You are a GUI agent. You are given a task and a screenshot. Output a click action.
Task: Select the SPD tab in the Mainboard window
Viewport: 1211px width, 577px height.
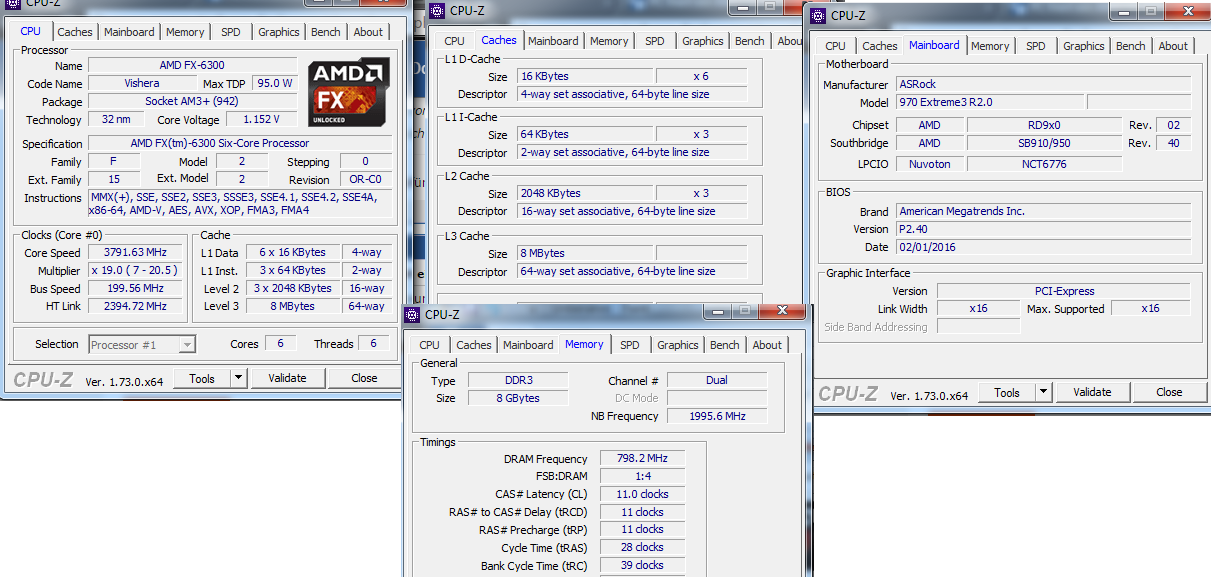[x=1036, y=46]
